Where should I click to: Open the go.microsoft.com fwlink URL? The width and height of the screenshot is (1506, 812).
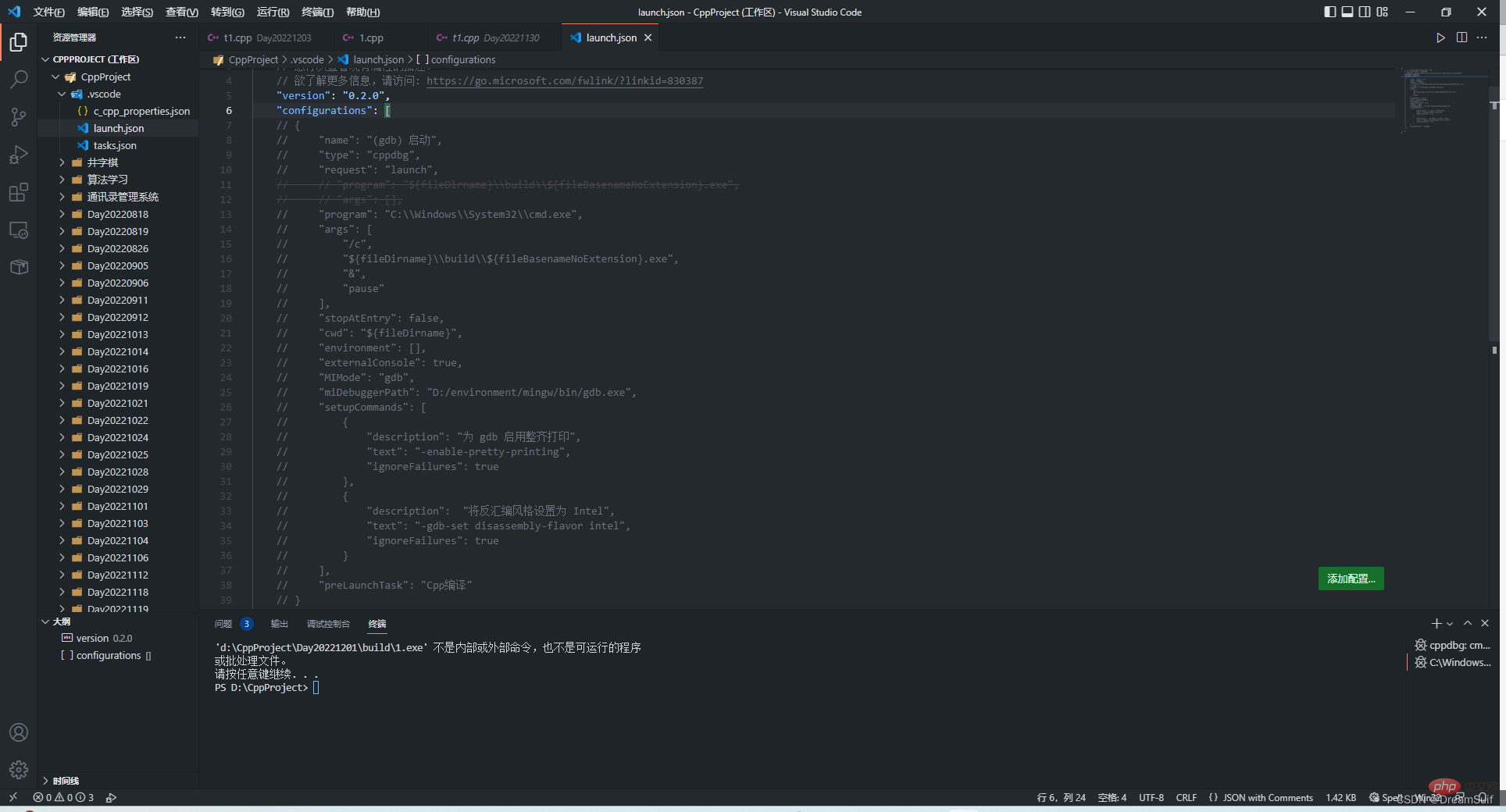pos(564,81)
